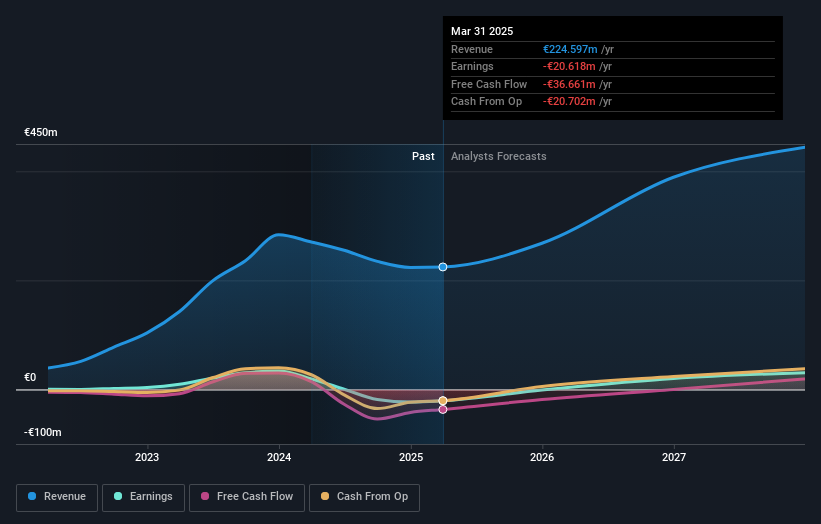This screenshot has width=821, height=524.
Task: Toggle the Free Cash Flow legend series
Action: tap(247, 497)
